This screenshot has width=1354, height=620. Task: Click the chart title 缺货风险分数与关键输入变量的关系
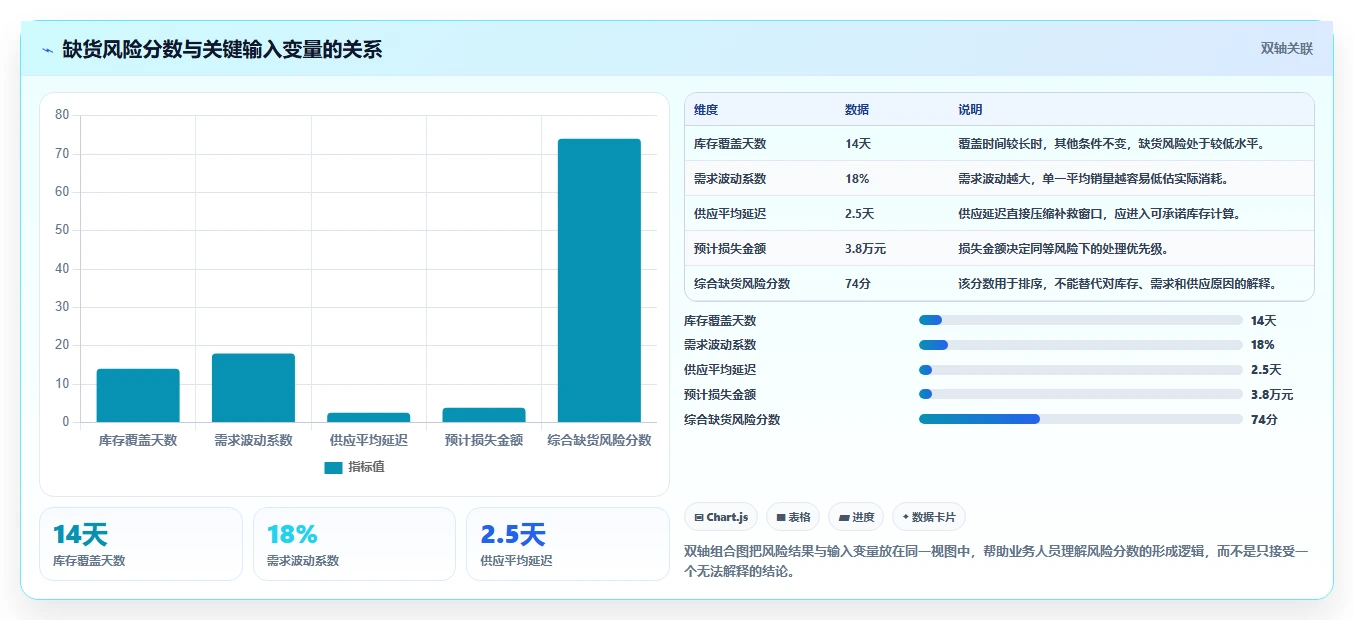point(222,49)
